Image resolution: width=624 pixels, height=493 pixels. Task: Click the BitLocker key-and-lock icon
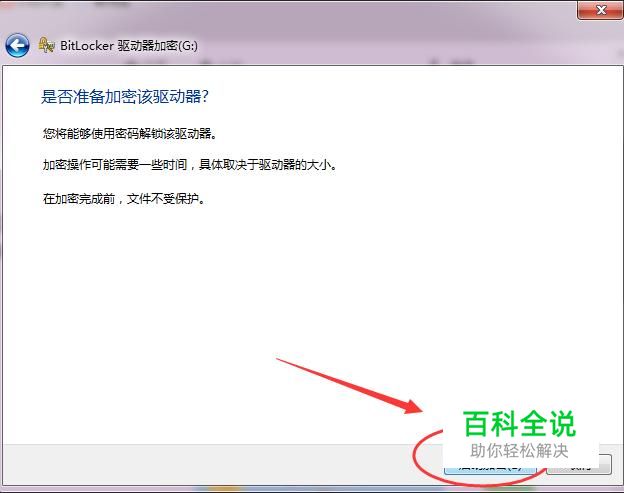pos(47,45)
